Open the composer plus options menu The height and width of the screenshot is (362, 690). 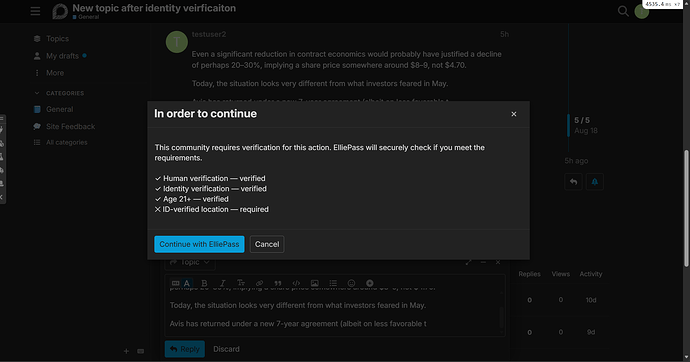(370, 283)
